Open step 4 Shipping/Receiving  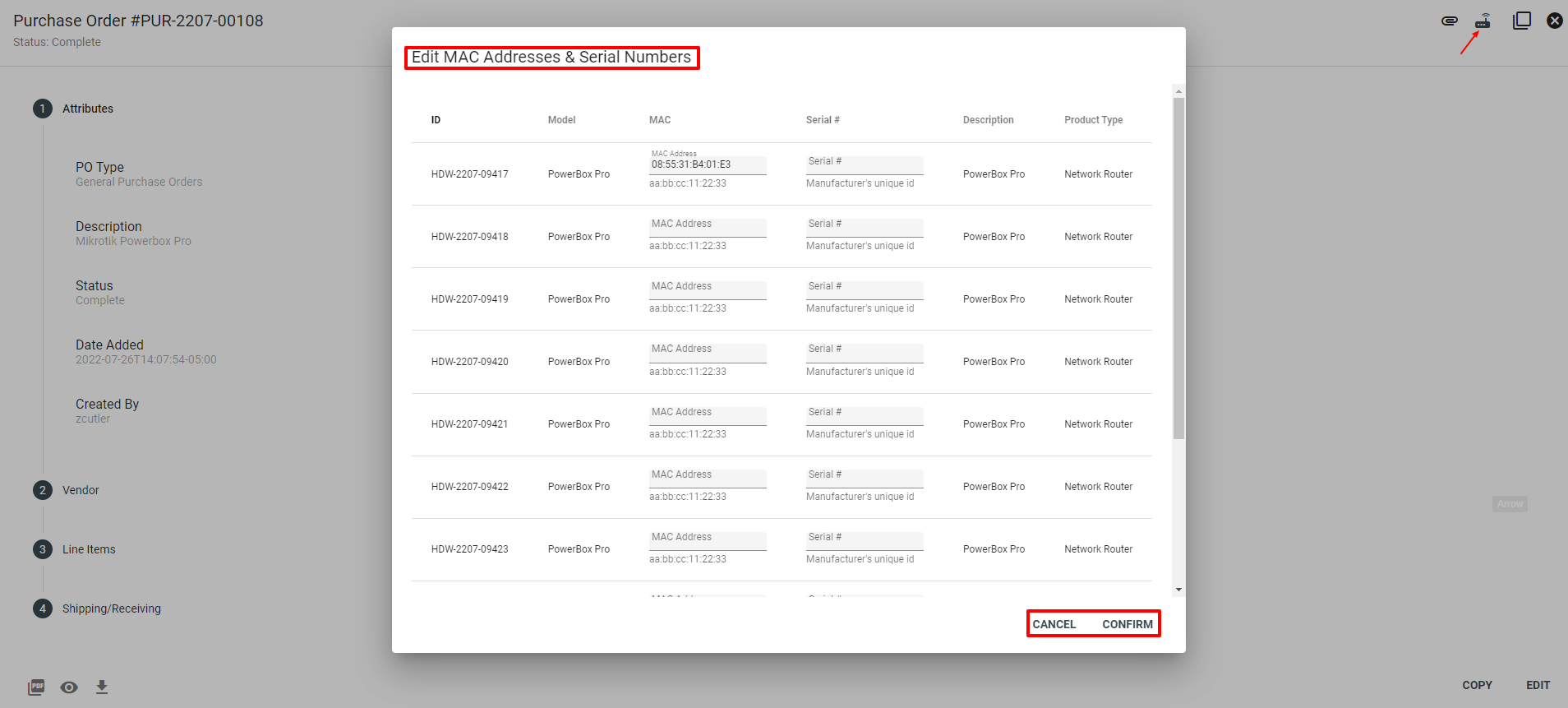tap(97, 609)
